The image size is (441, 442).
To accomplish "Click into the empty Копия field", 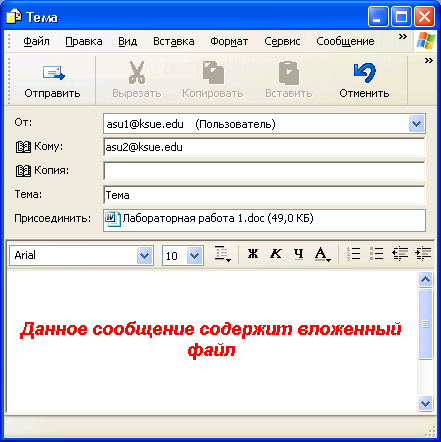I will coord(264,171).
